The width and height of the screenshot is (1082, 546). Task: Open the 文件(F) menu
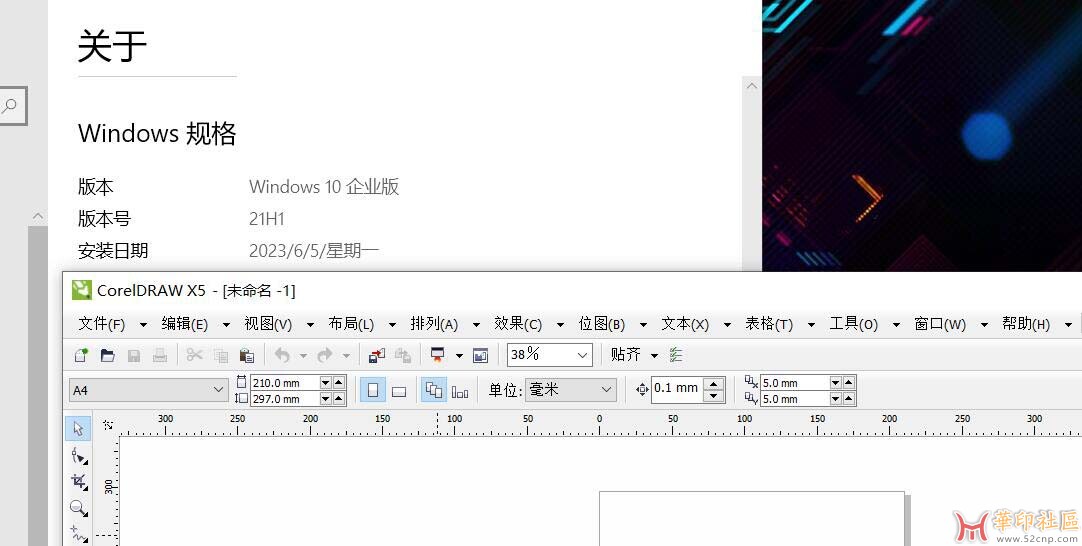pyautogui.click(x=102, y=324)
